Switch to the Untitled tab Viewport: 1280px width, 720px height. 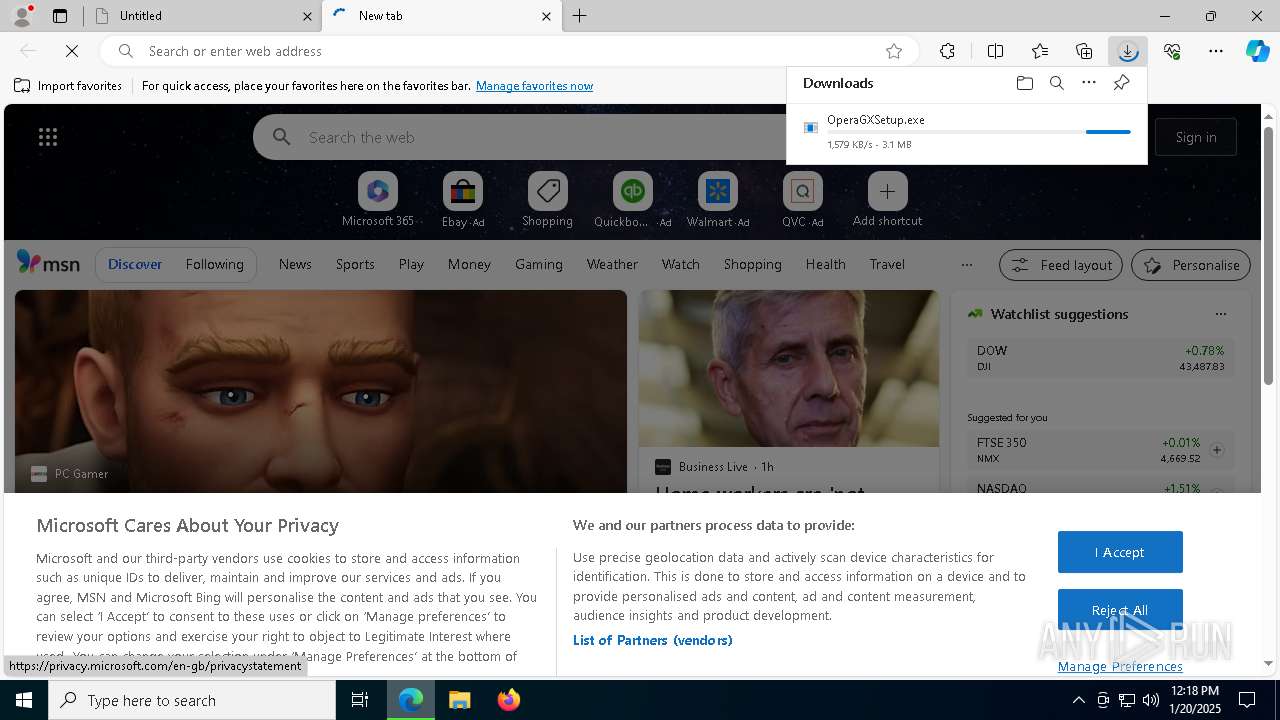[200, 16]
